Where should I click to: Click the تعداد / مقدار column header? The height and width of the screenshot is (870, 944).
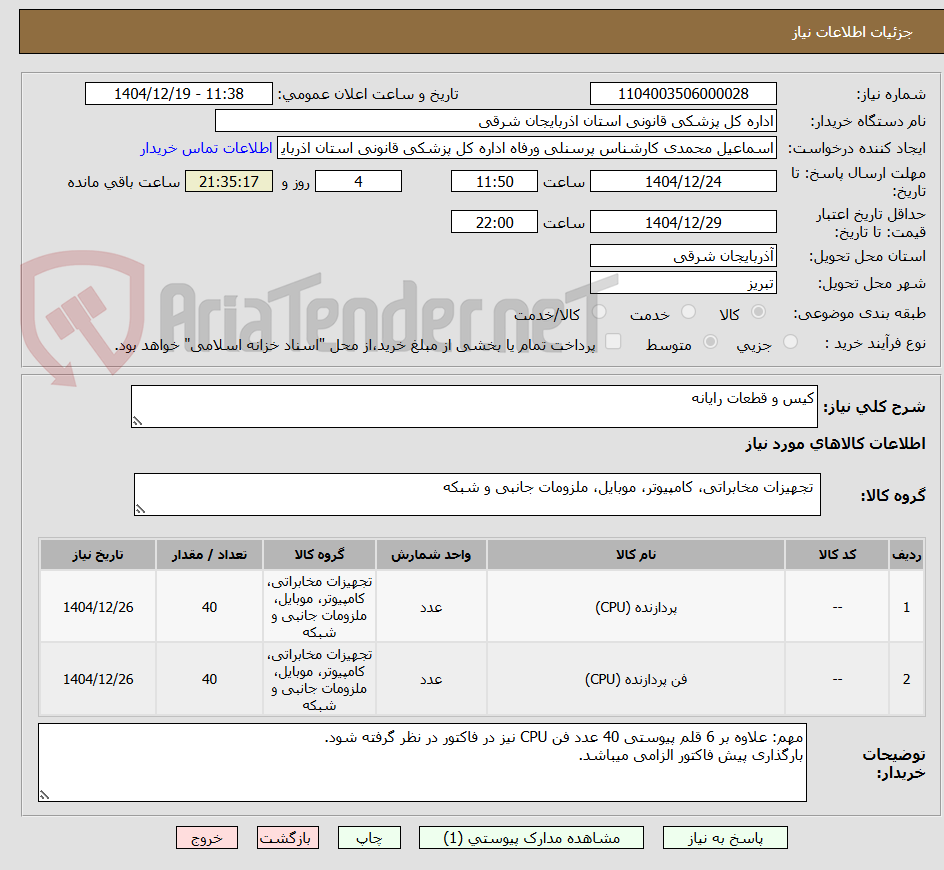[209, 555]
